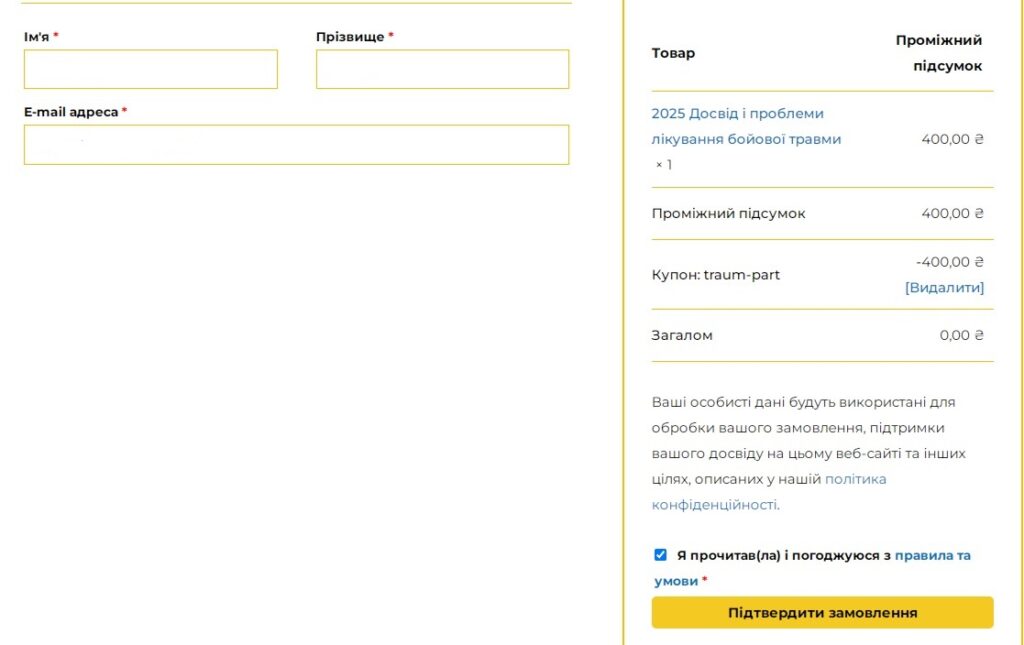Click the Ім'я field label
Viewport: 1024px width, 645px height.
tap(36, 37)
